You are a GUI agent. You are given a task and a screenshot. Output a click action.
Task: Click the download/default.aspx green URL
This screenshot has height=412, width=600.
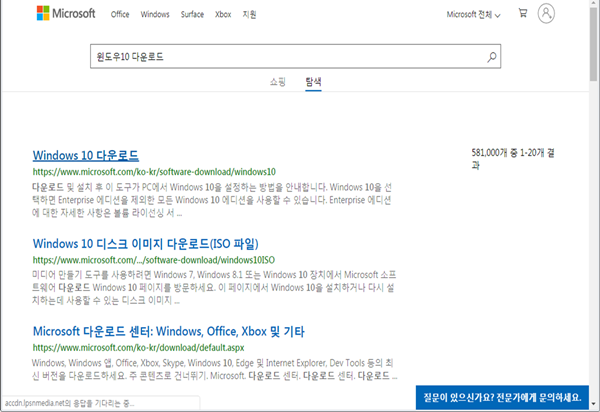[138, 348]
